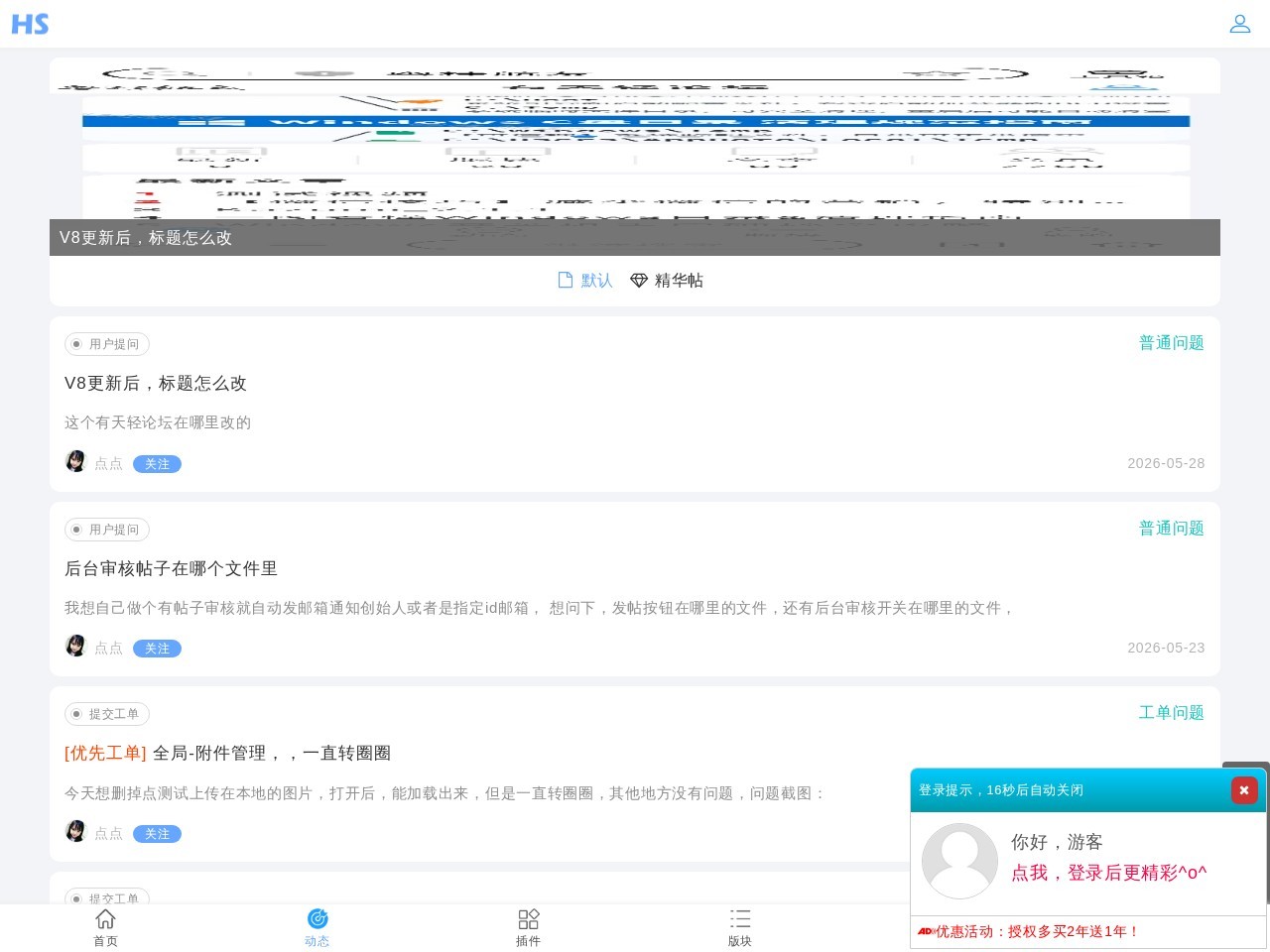Viewport: 1270px width, 952px height.
Task: Click the diamond icon beside 精华帖
Action: [639, 281]
